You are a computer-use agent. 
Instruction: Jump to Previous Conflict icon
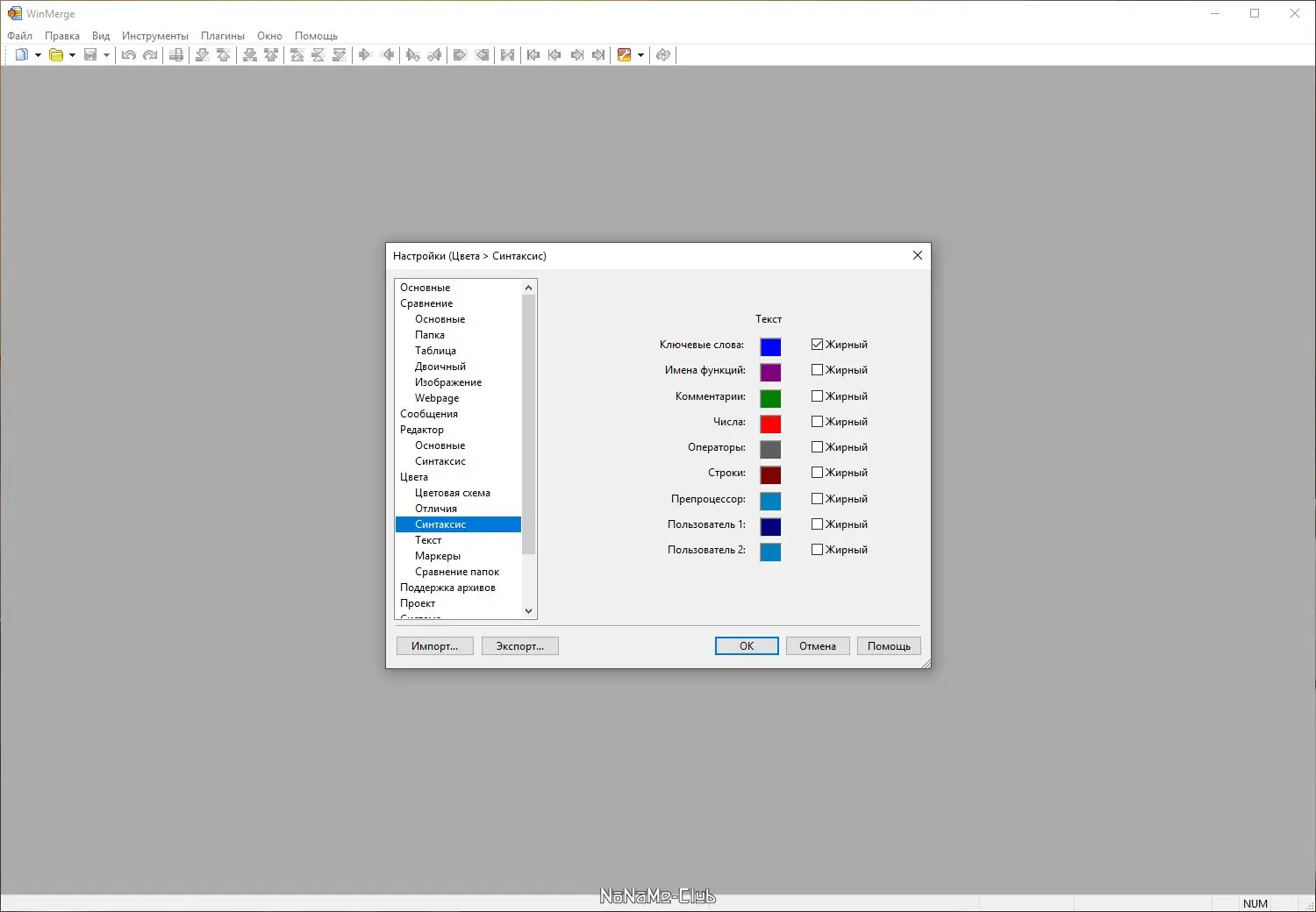[271, 55]
